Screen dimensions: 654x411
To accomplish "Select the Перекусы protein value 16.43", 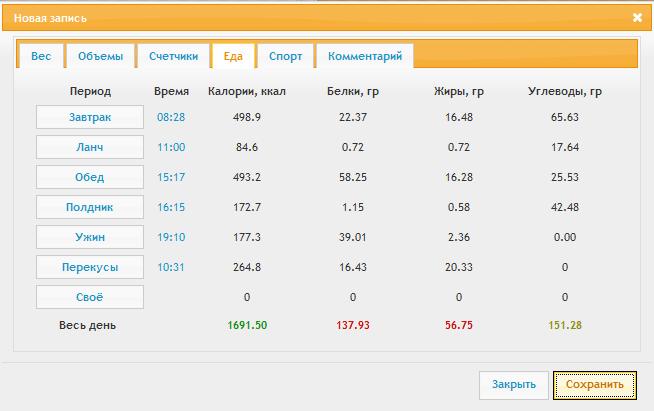I will coord(353,267).
